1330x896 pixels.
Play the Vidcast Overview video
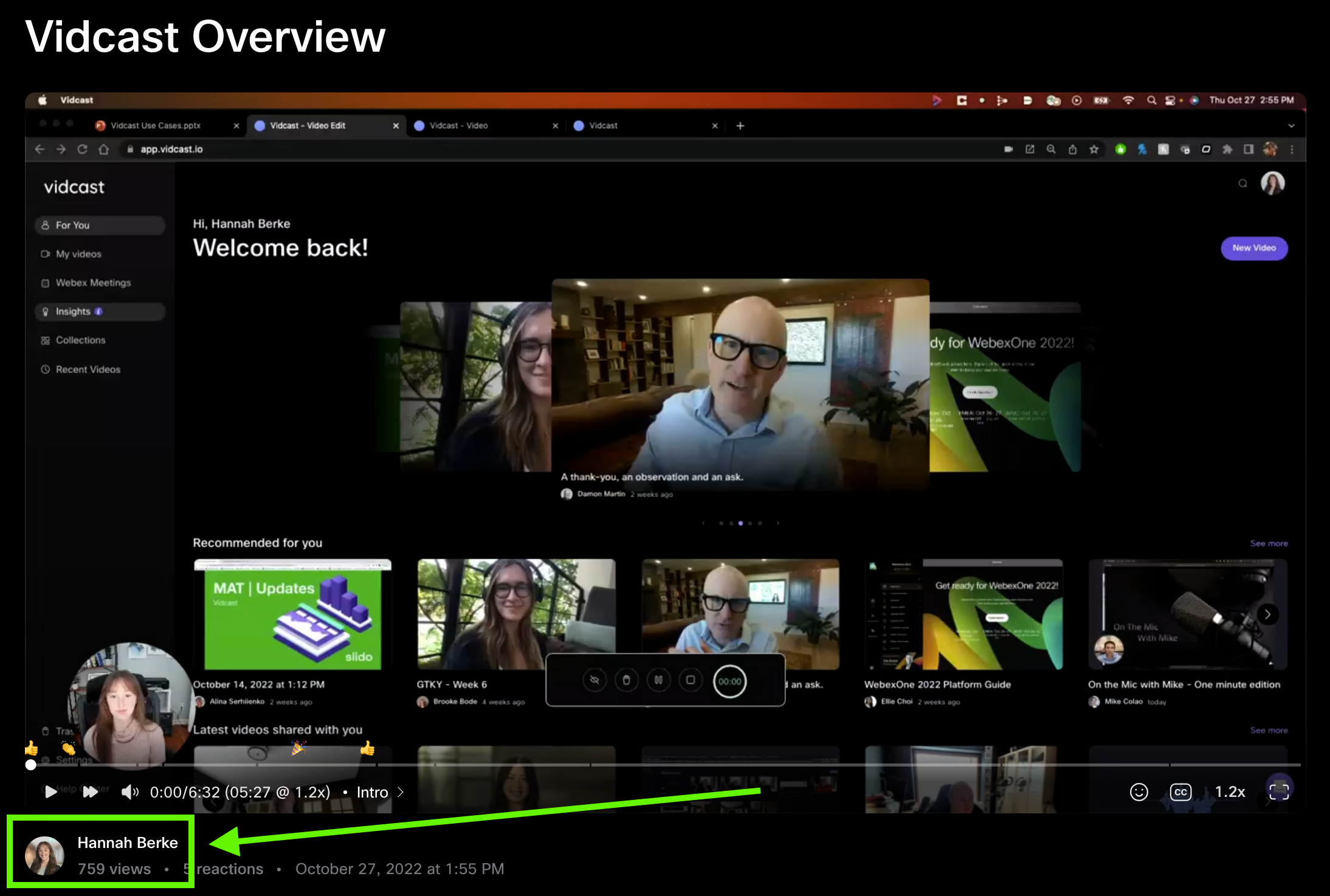51,791
